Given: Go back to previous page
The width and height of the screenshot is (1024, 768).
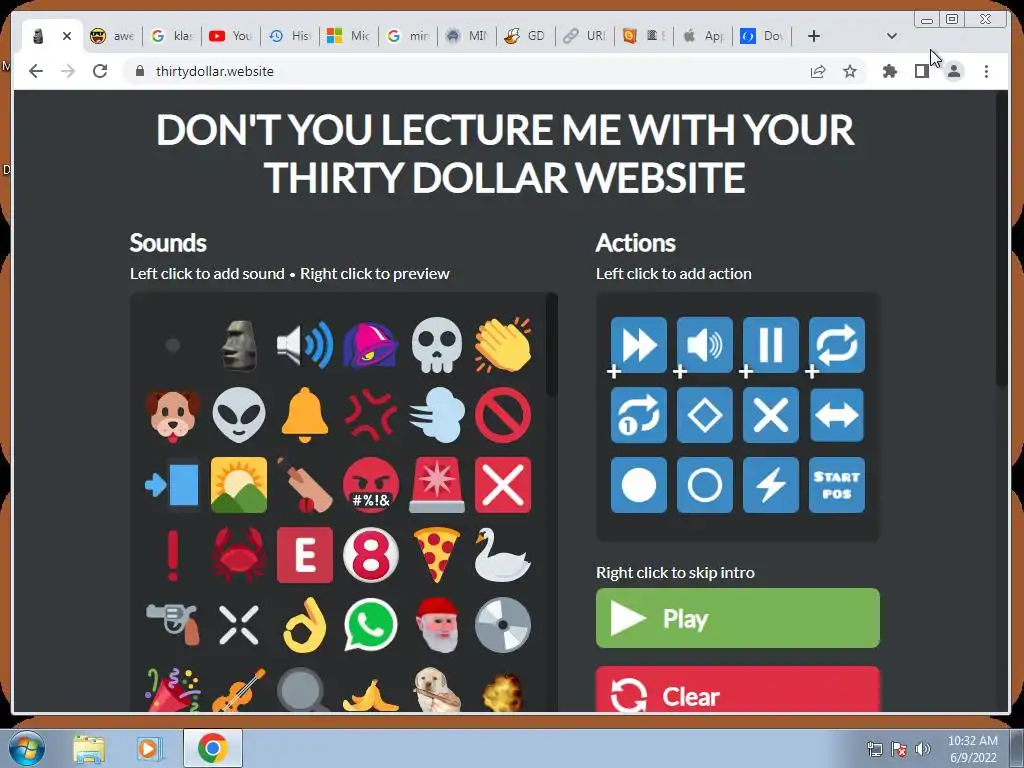Looking at the screenshot, I should coord(36,71).
